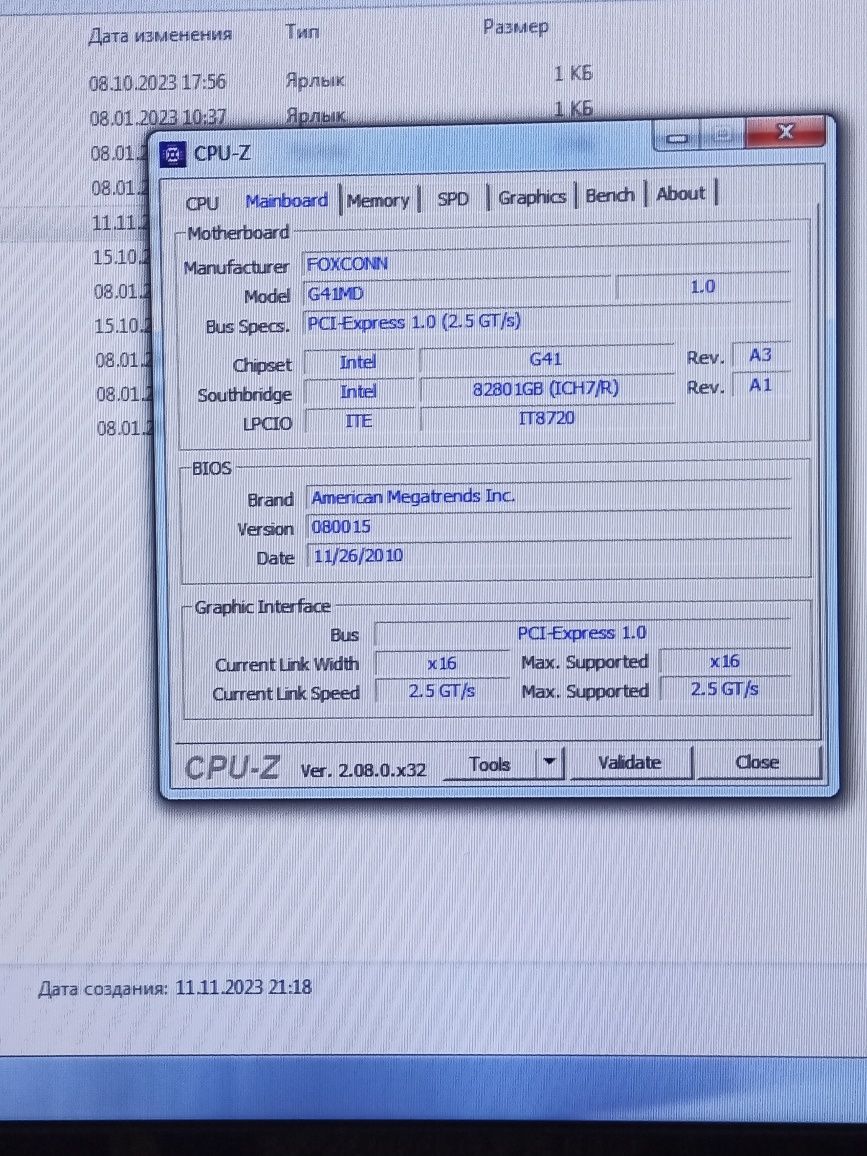Sort Explorer by the Дата изменения column

pyautogui.click(x=160, y=35)
